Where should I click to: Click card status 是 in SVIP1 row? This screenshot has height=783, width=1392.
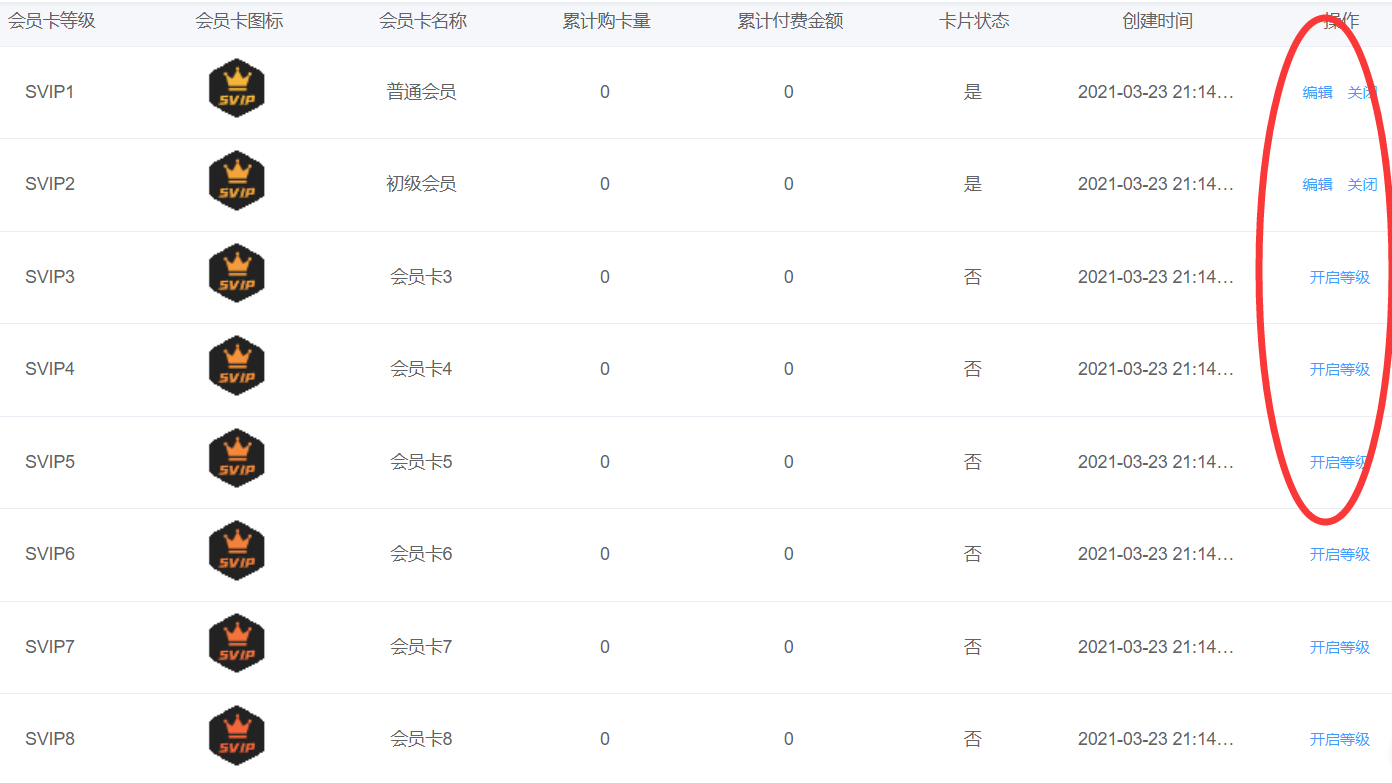coord(973,92)
